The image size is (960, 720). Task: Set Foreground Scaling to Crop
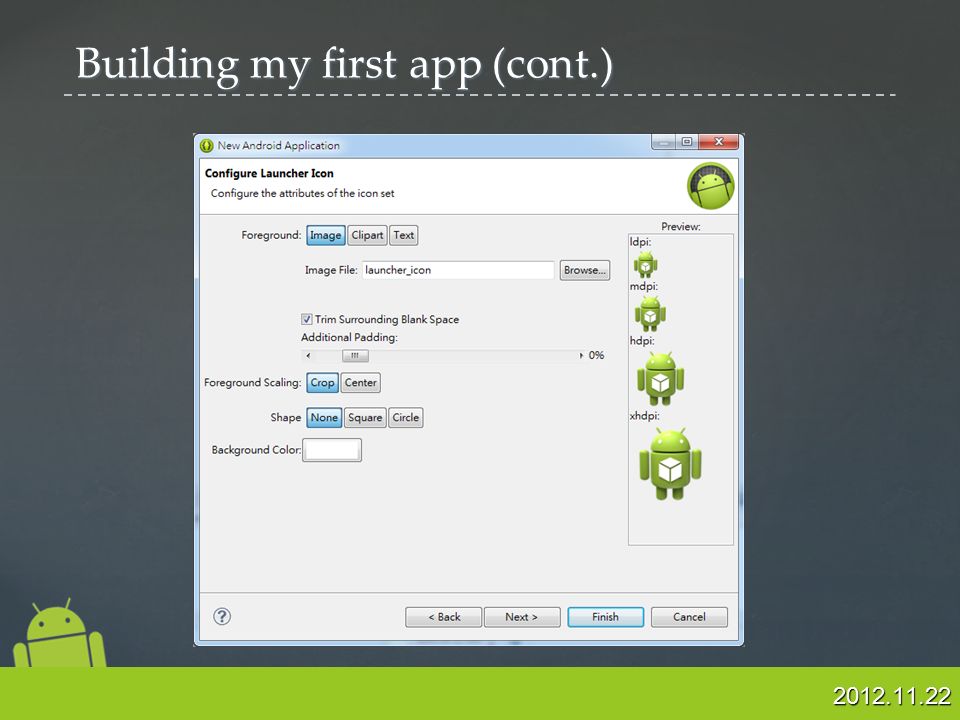tap(322, 383)
